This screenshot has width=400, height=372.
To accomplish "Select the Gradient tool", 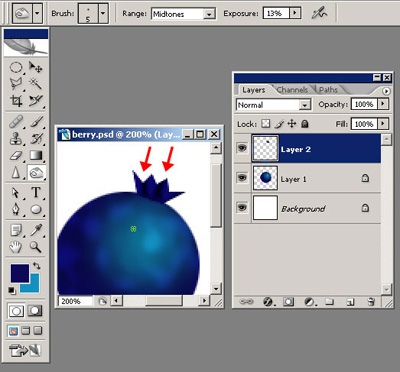I will point(36,155).
